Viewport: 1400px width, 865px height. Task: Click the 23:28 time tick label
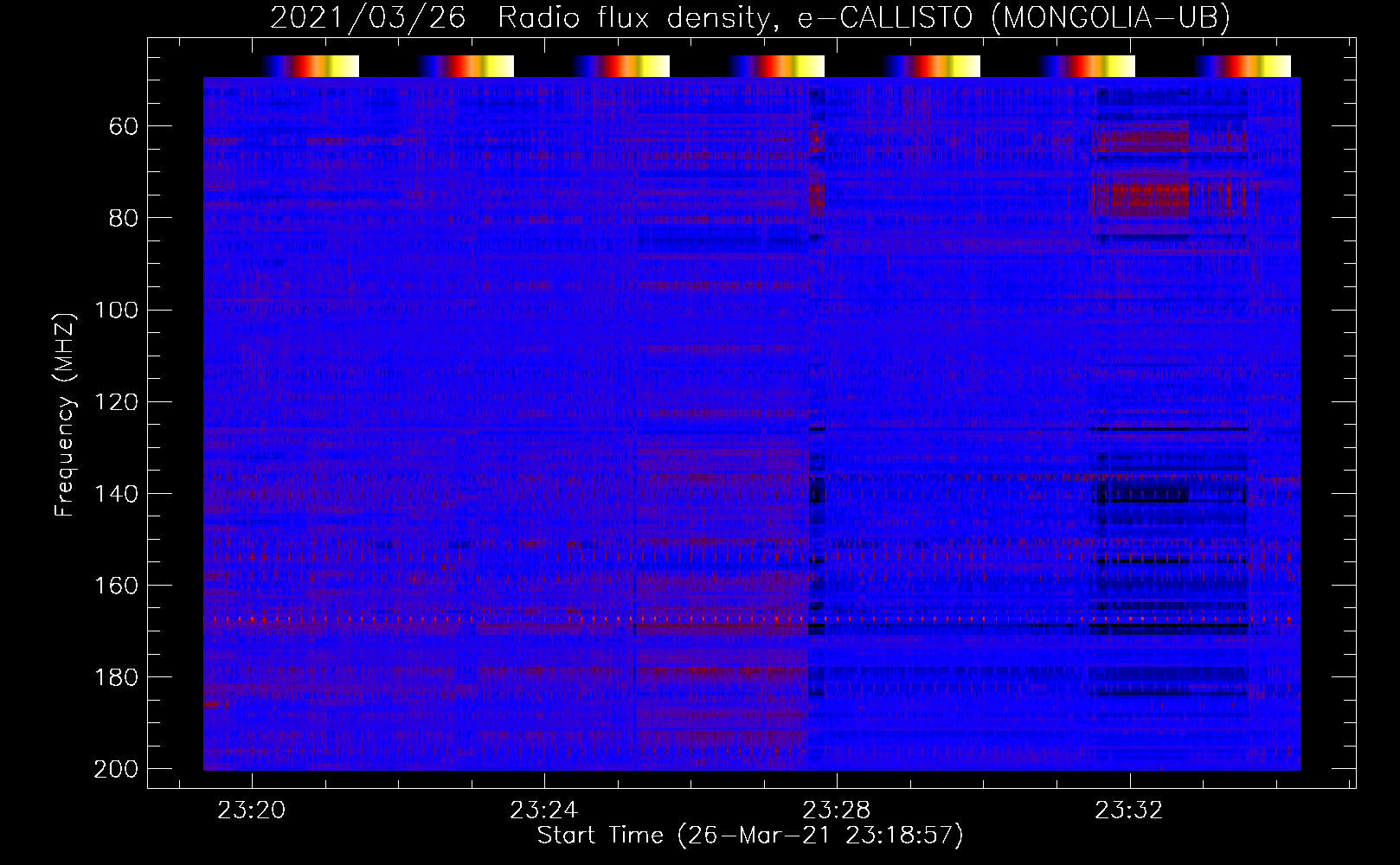(x=837, y=811)
